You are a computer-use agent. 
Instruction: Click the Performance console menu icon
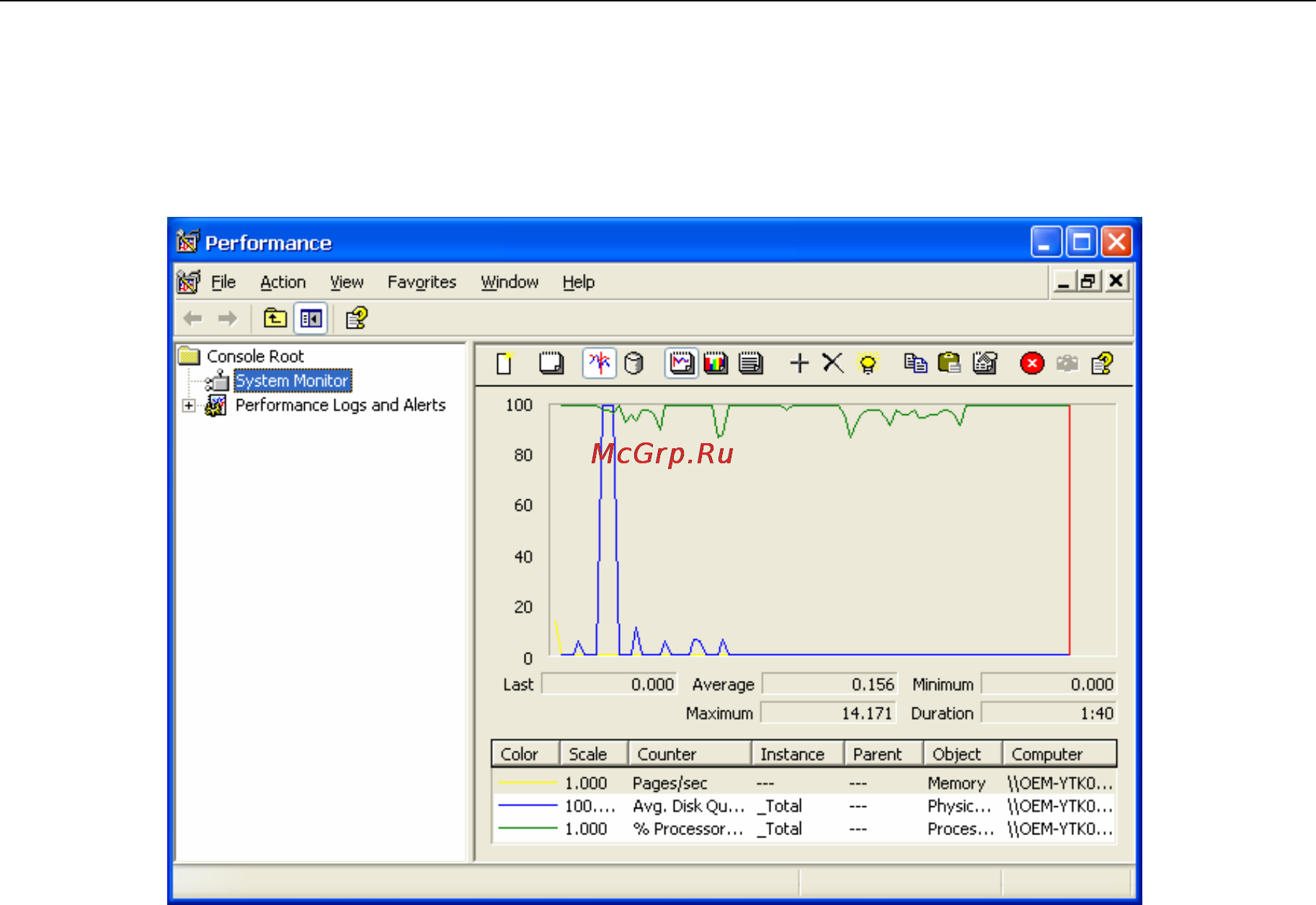tap(188, 282)
